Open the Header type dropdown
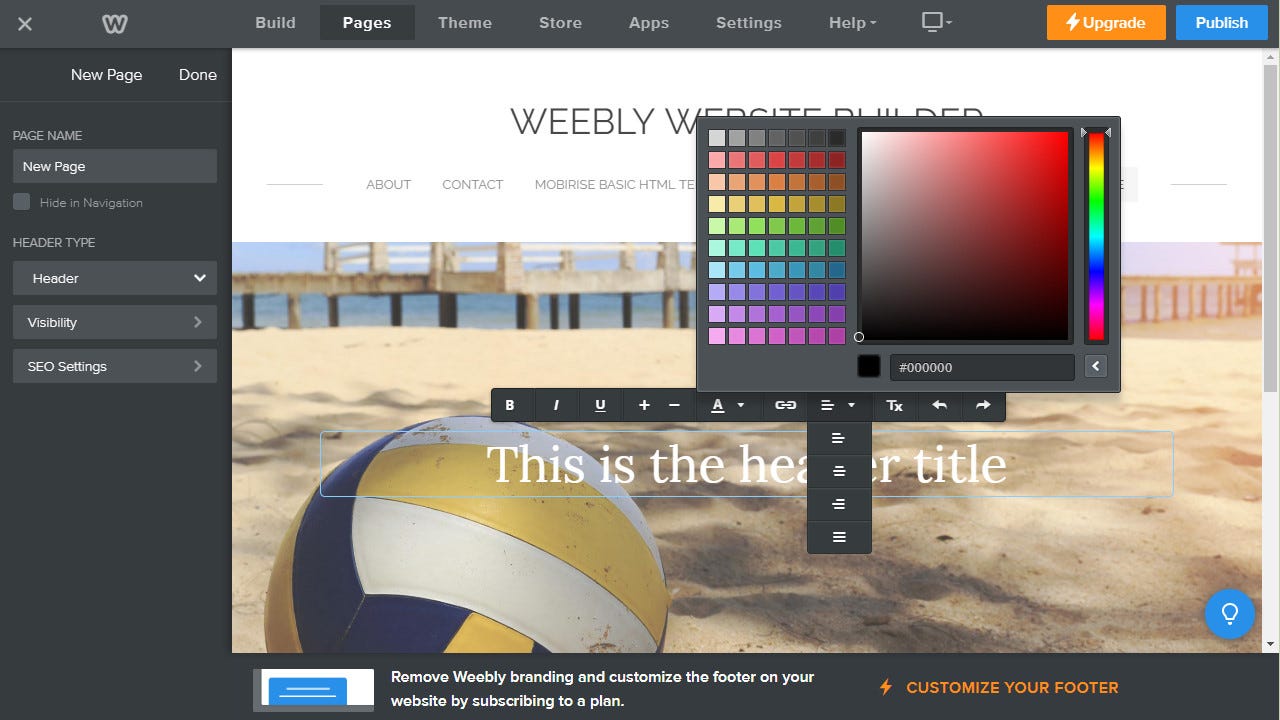The width and height of the screenshot is (1280, 720). (x=115, y=278)
